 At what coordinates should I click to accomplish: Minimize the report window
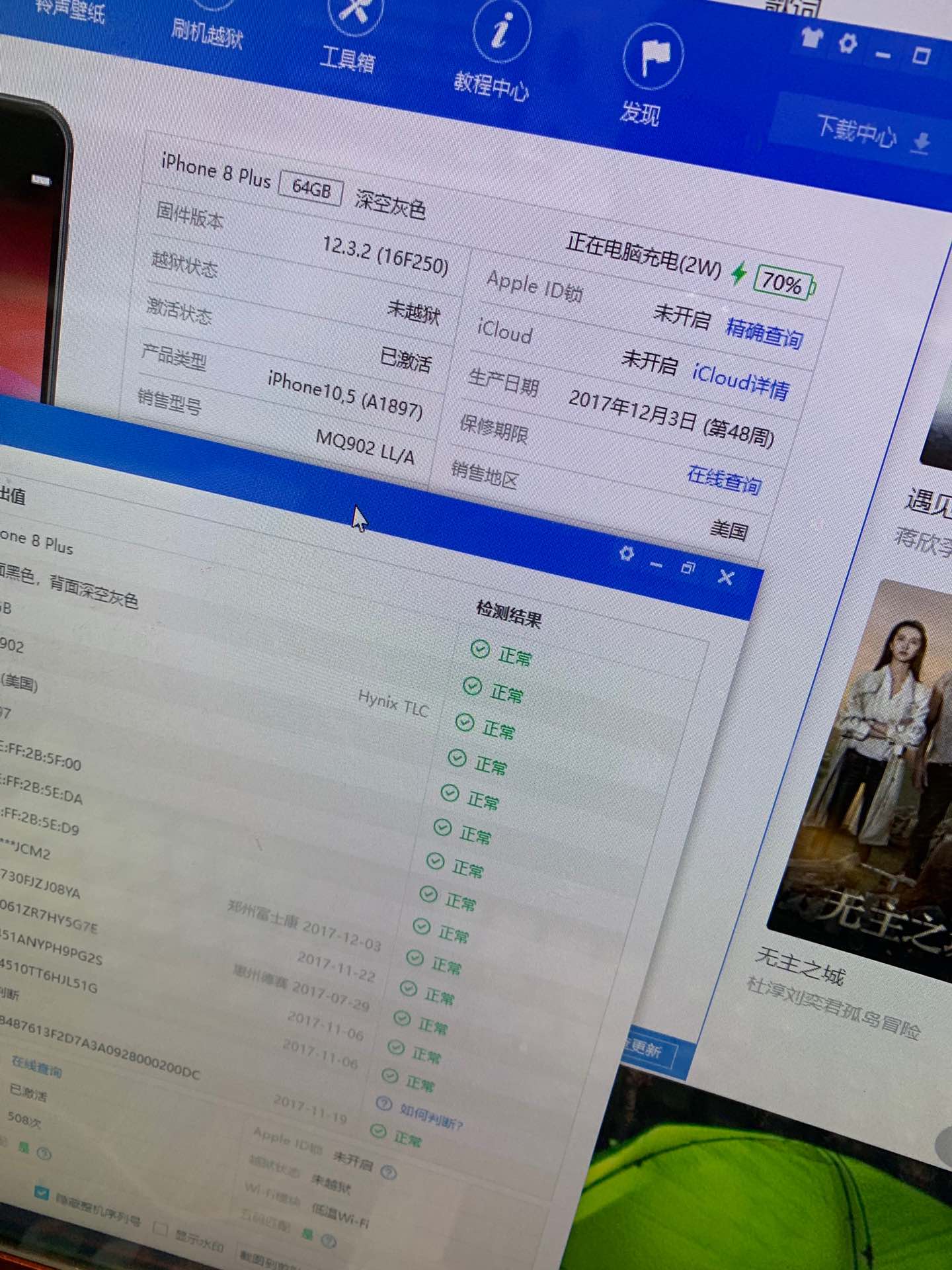pos(656,564)
